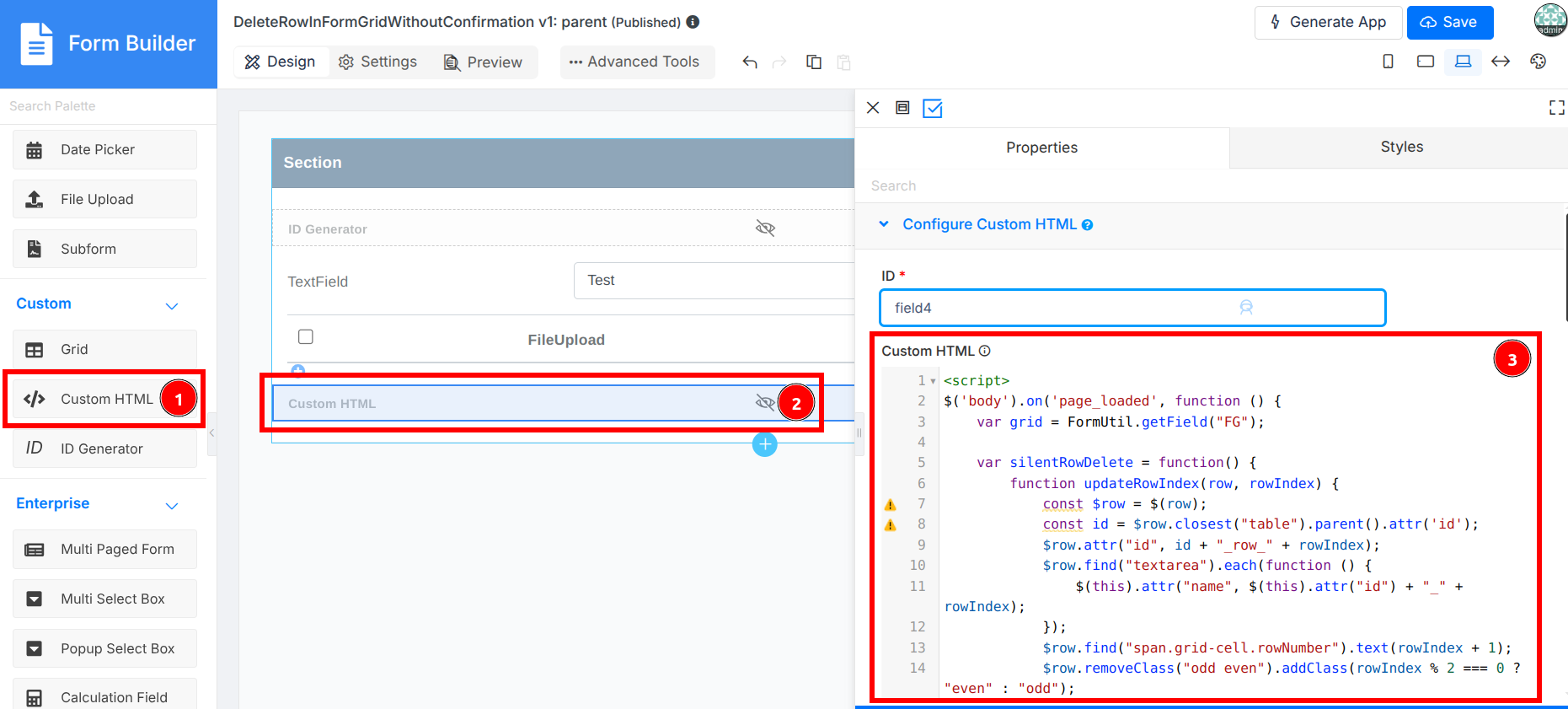Collapse the left palette sidebar handle
Viewport: 1568px width, 709px height.
[211, 433]
